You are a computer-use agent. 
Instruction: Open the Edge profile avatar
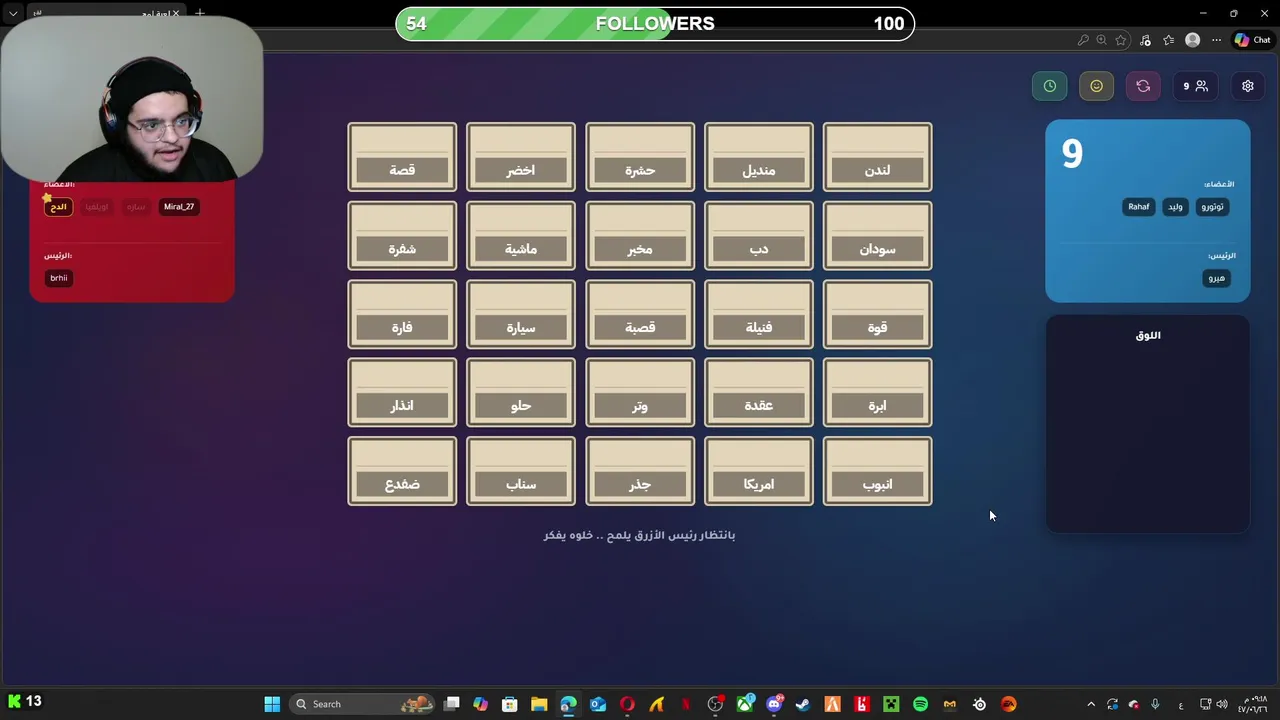tap(1192, 40)
